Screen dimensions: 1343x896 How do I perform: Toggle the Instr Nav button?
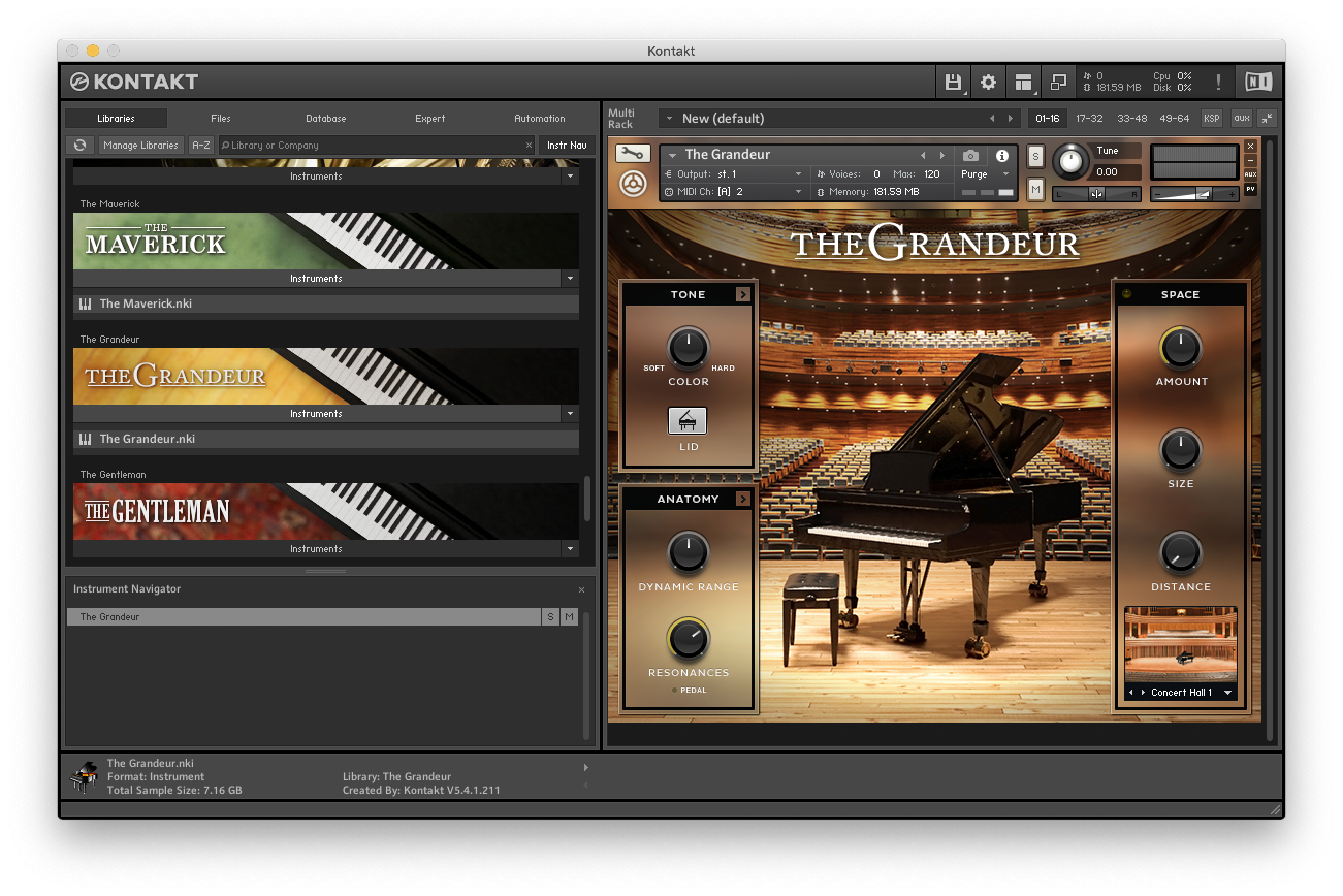(x=566, y=145)
